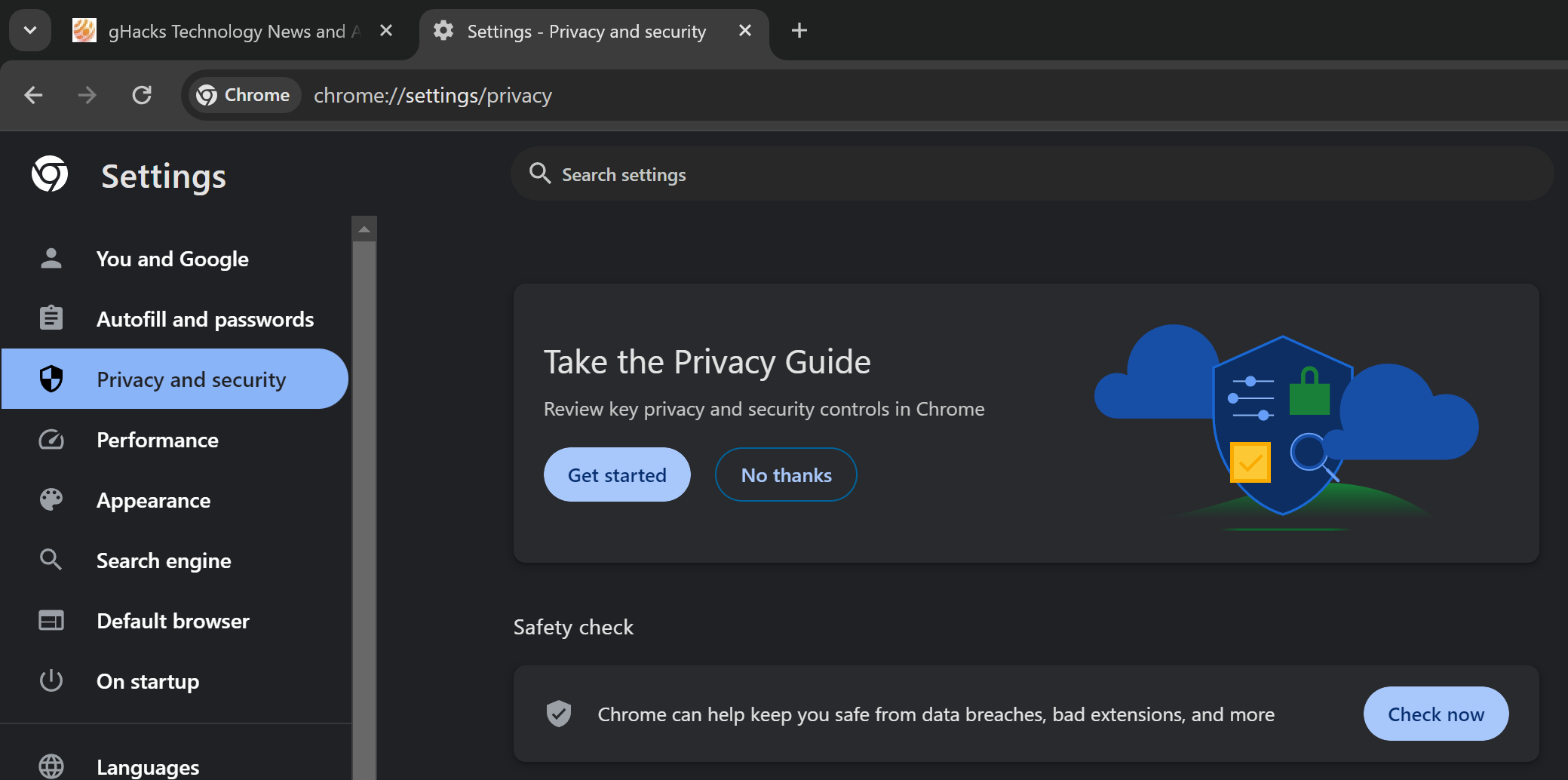Click the sidebar scrollbar up arrow
Image resolution: width=1568 pixels, height=780 pixels.
coord(364,229)
